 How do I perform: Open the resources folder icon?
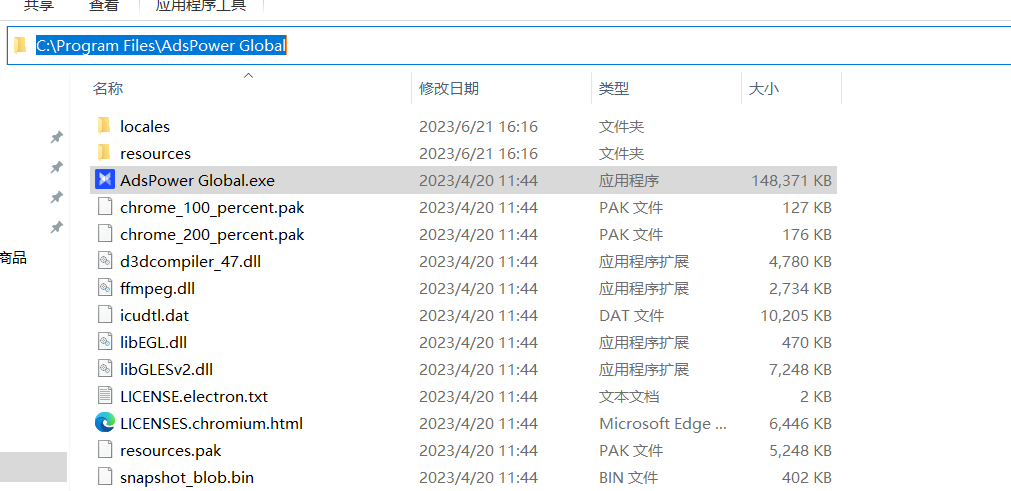coord(104,153)
